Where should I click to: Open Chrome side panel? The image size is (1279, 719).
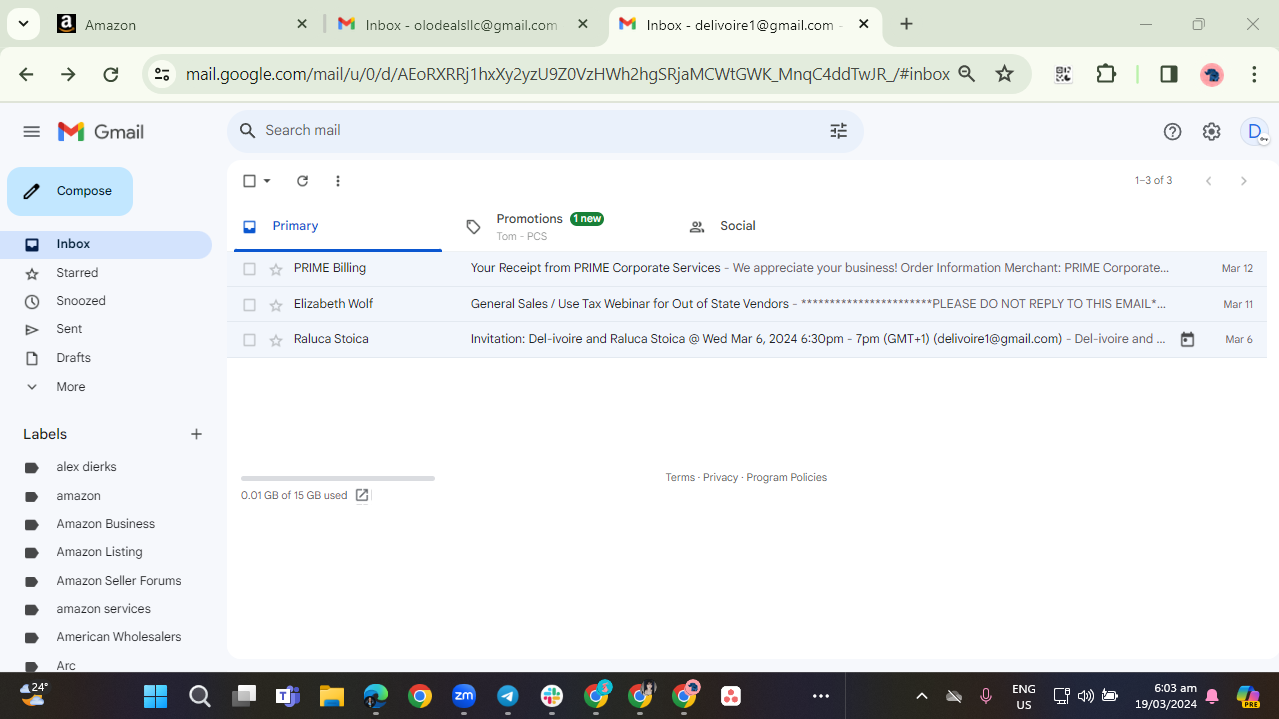click(x=1168, y=74)
